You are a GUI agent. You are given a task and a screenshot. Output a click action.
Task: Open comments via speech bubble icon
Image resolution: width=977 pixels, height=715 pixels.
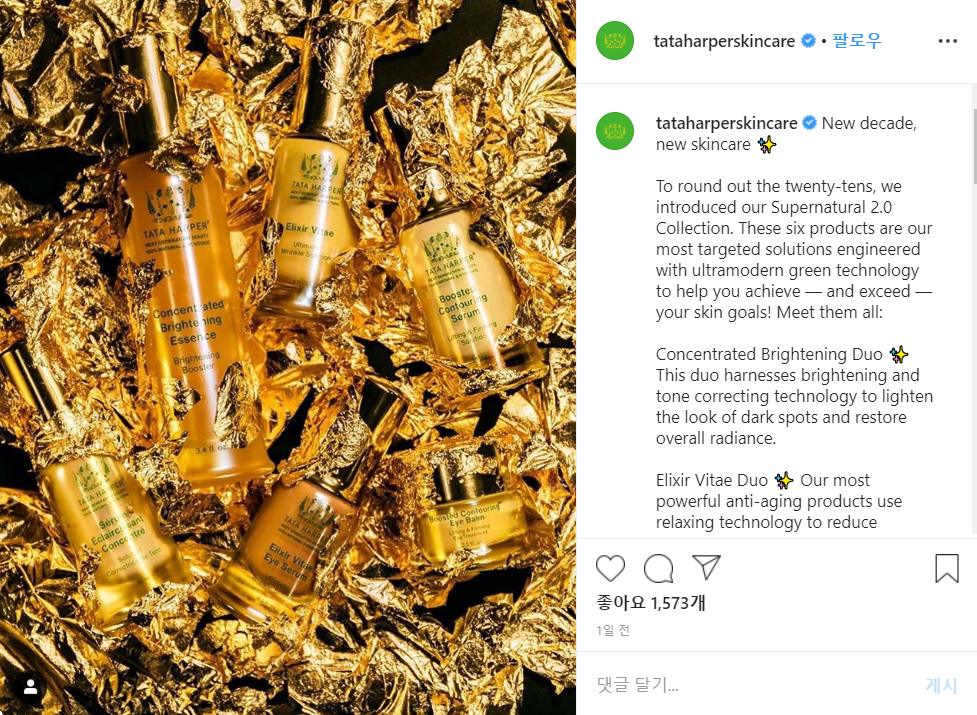click(x=658, y=568)
